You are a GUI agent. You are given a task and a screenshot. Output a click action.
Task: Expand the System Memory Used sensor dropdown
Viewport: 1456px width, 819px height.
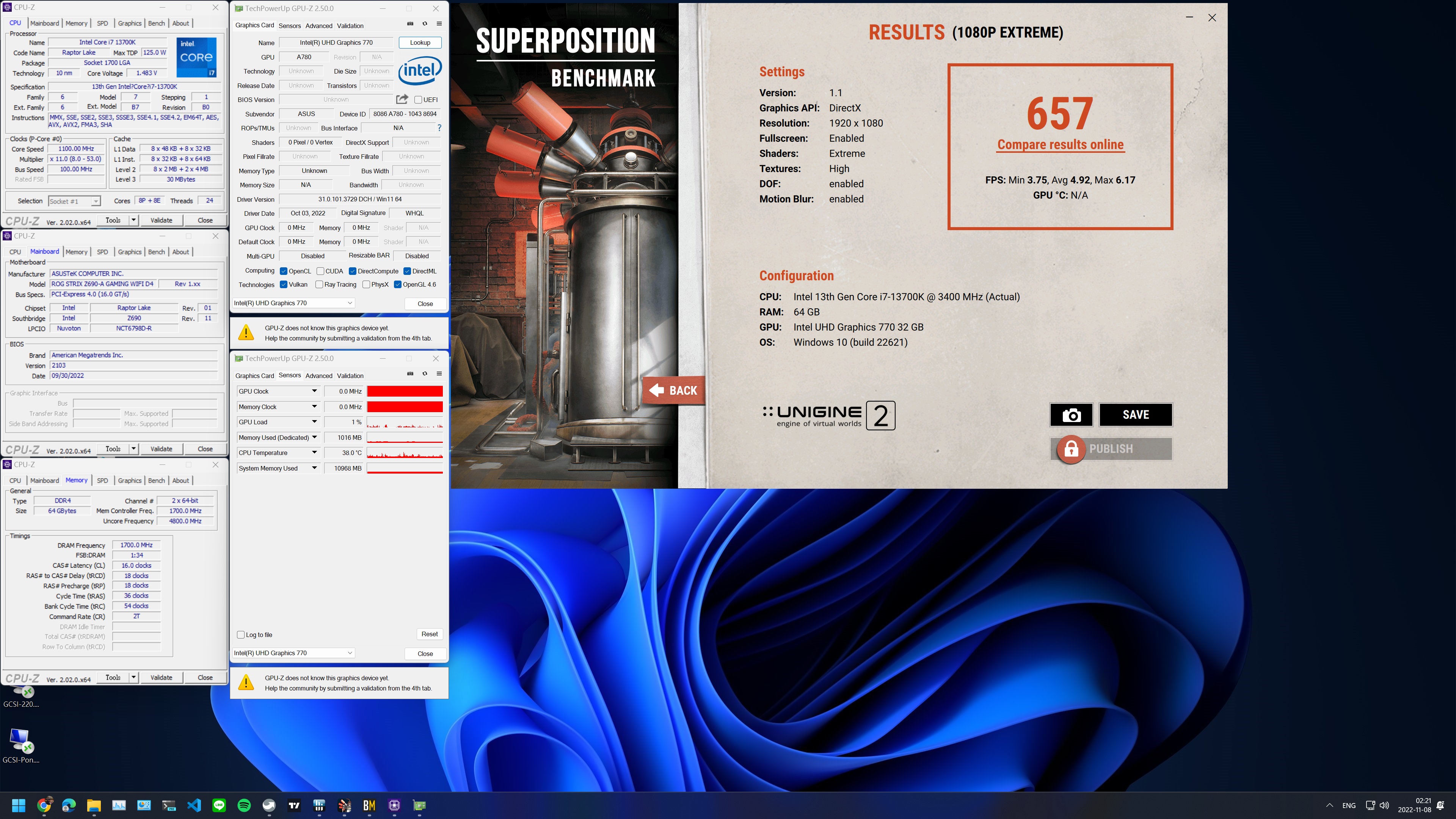pyautogui.click(x=315, y=469)
